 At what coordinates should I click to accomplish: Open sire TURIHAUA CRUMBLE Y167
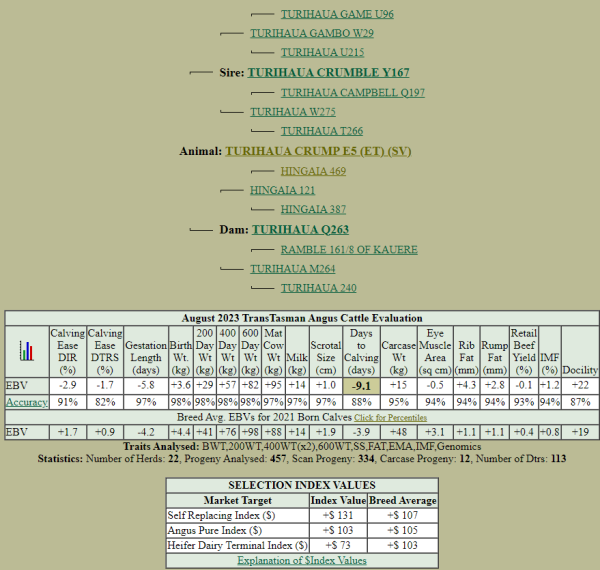(328, 73)
